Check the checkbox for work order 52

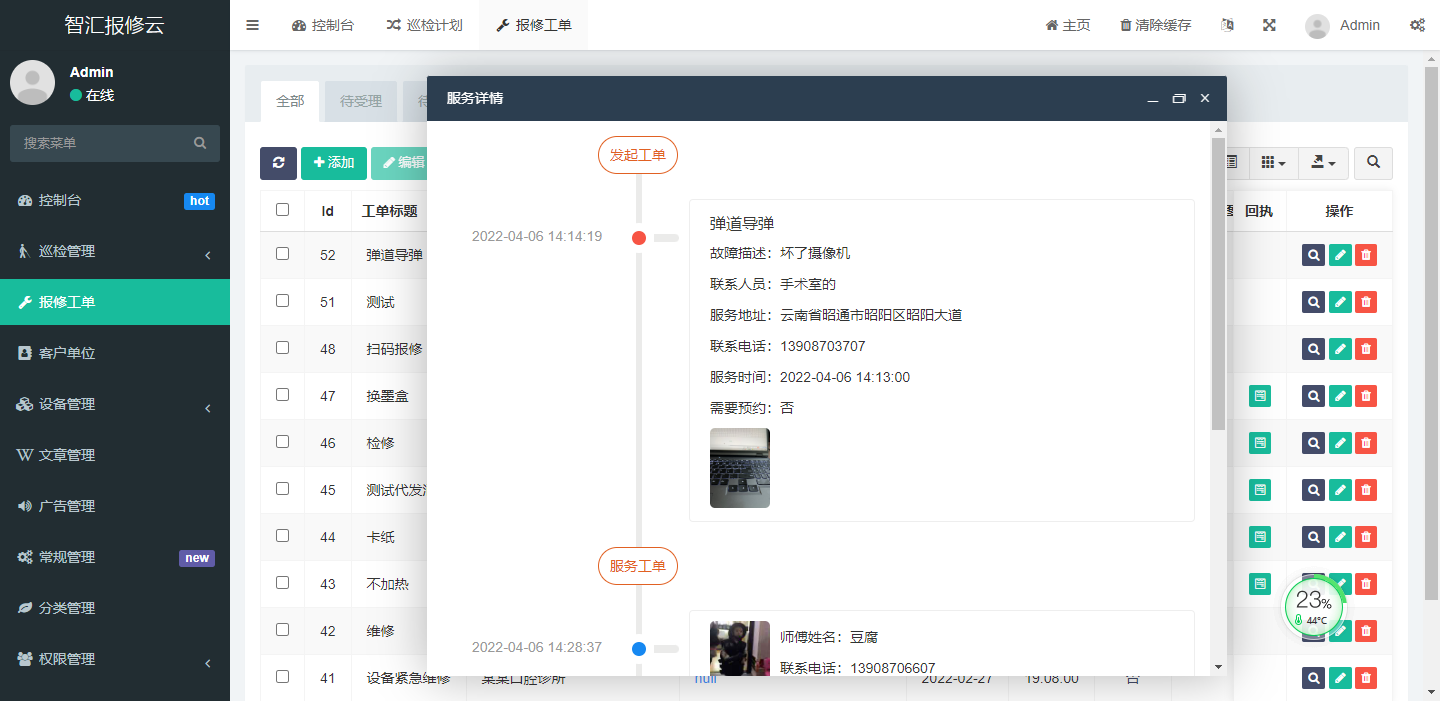(x=283, y=255)
